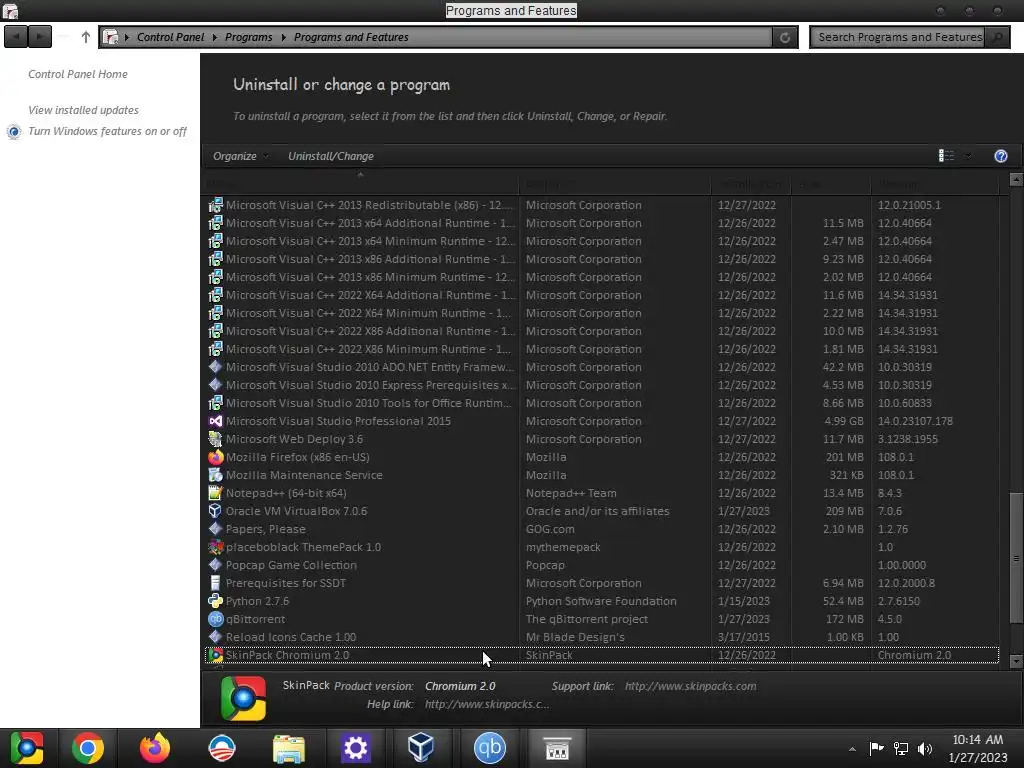Click the Python Software Foundation publisher cell
The image size is (1024, 768).
pyautogui.click(x=601, y=601)
